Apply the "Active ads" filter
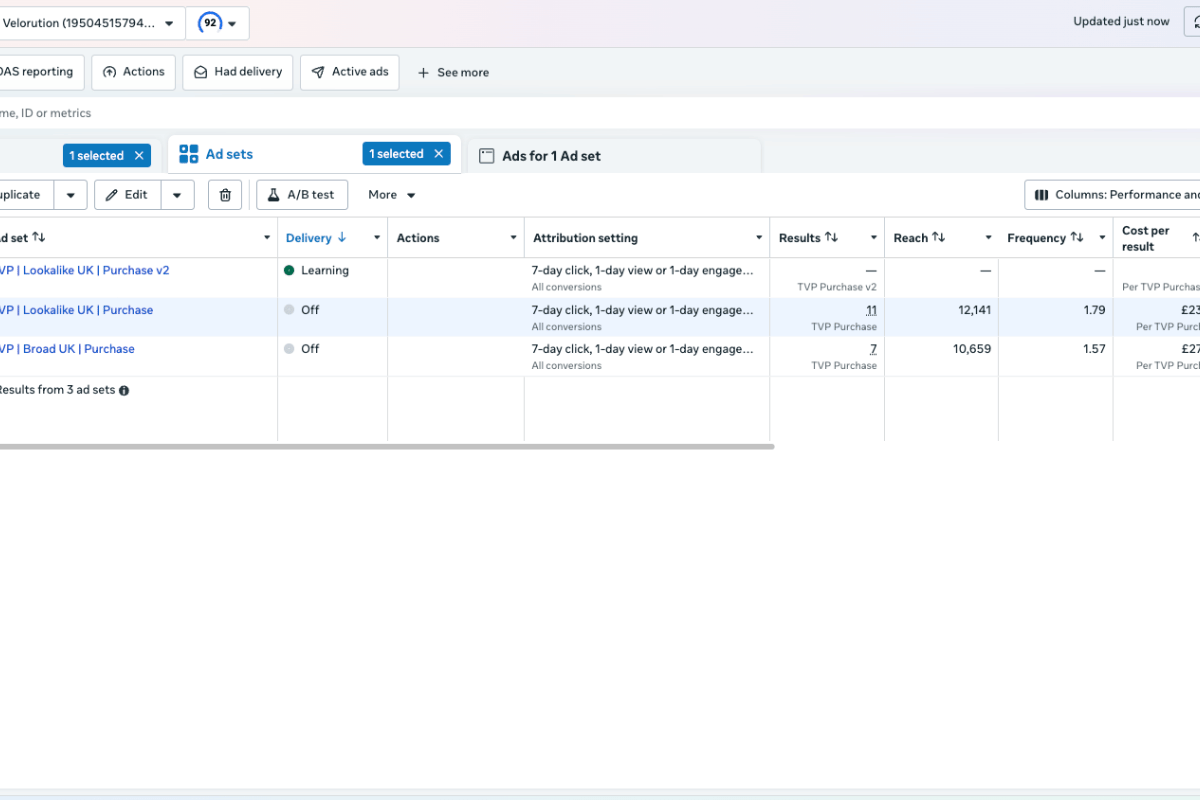The width and height of the screenshot is (1200, 800). [350, 72]
